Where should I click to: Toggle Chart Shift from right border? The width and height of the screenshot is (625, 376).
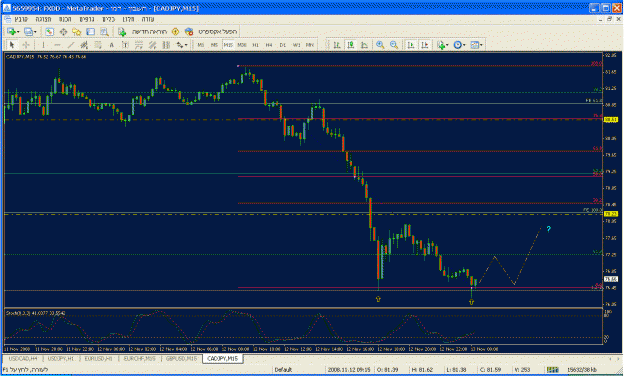(425, 45)
